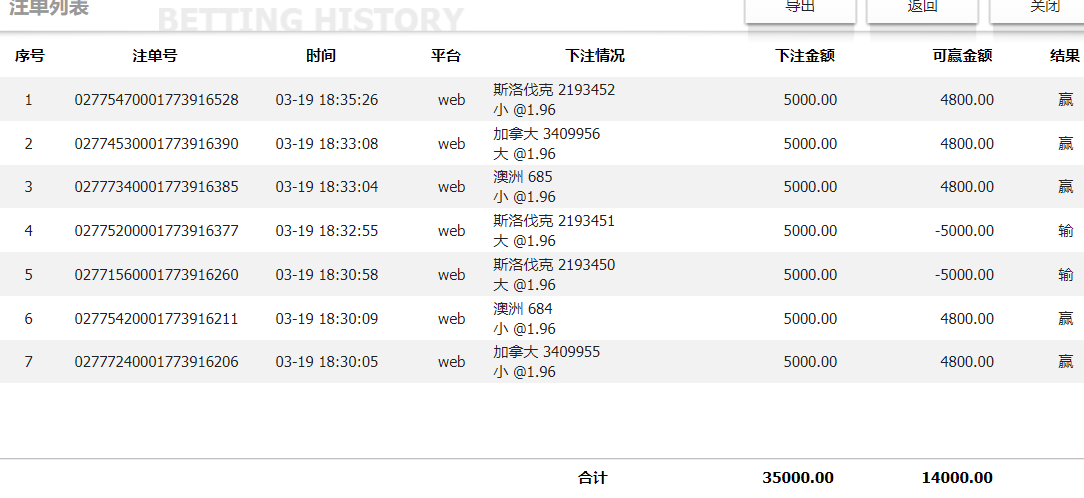Click order number 02771560001773916260
The image size is (1084, 498).
(156, 275)
